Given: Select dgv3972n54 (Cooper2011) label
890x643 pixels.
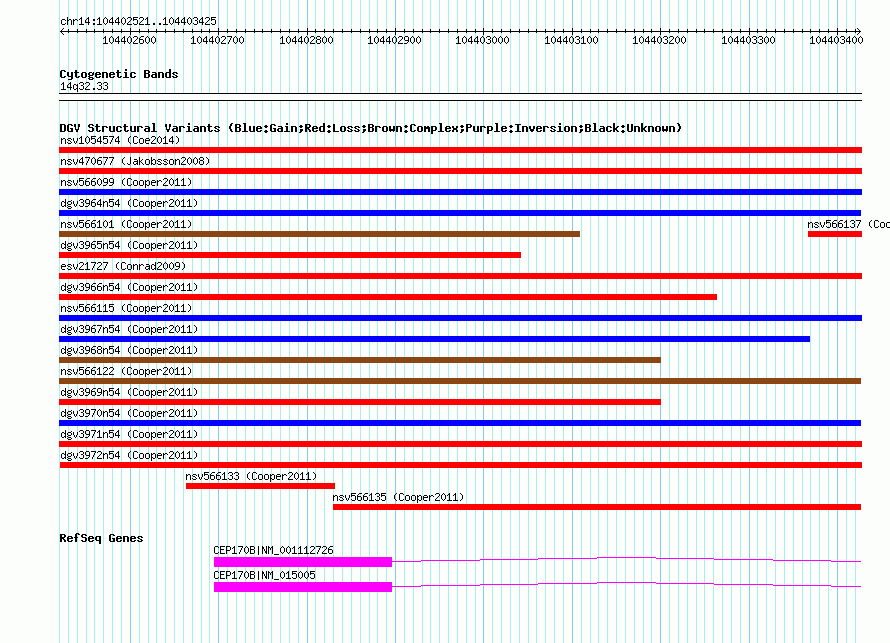Looking at the screenshot, I should [x=129, y=455].
